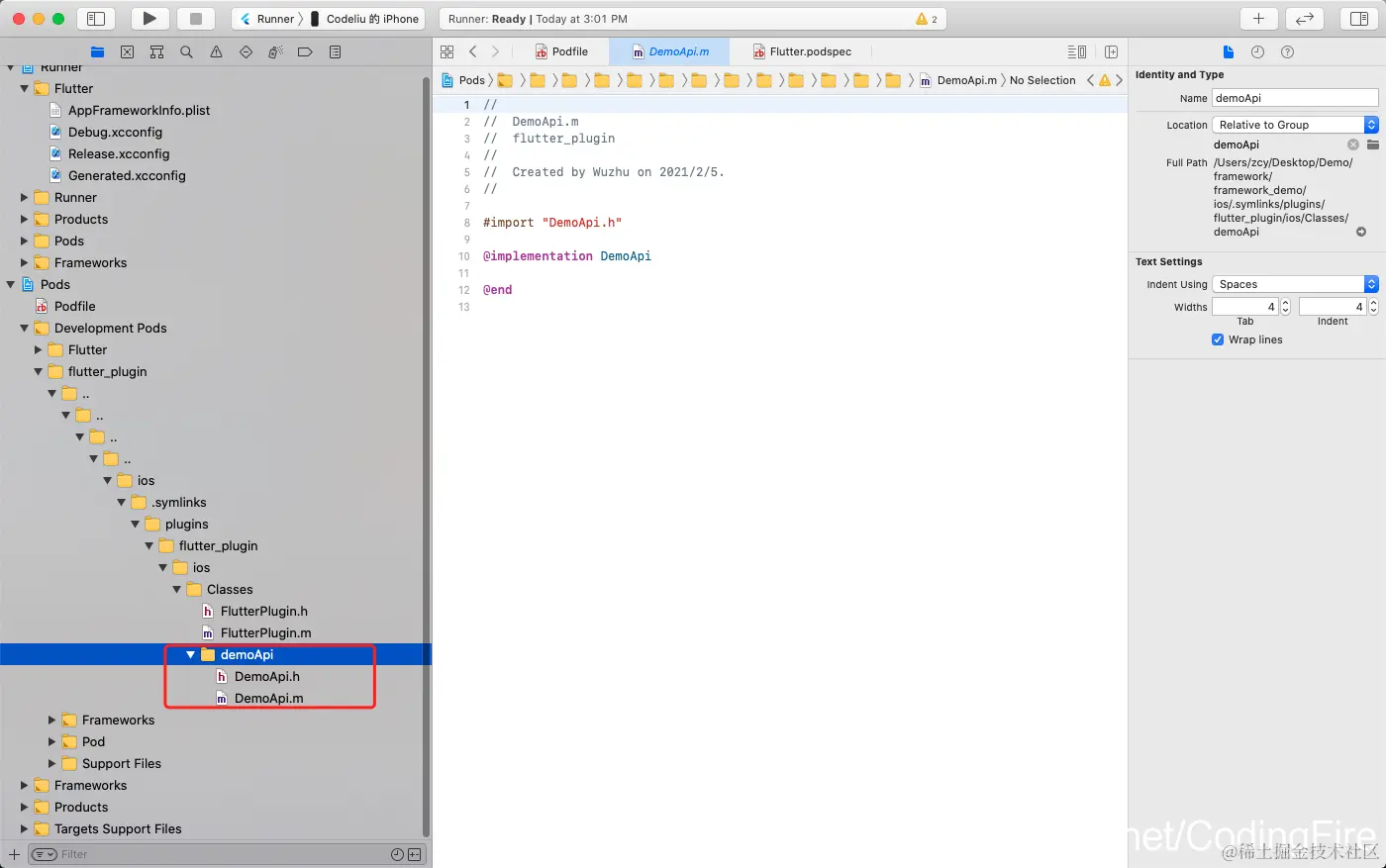
Task: Show the History inspector clock
Action: click(x=1257, y=51)
